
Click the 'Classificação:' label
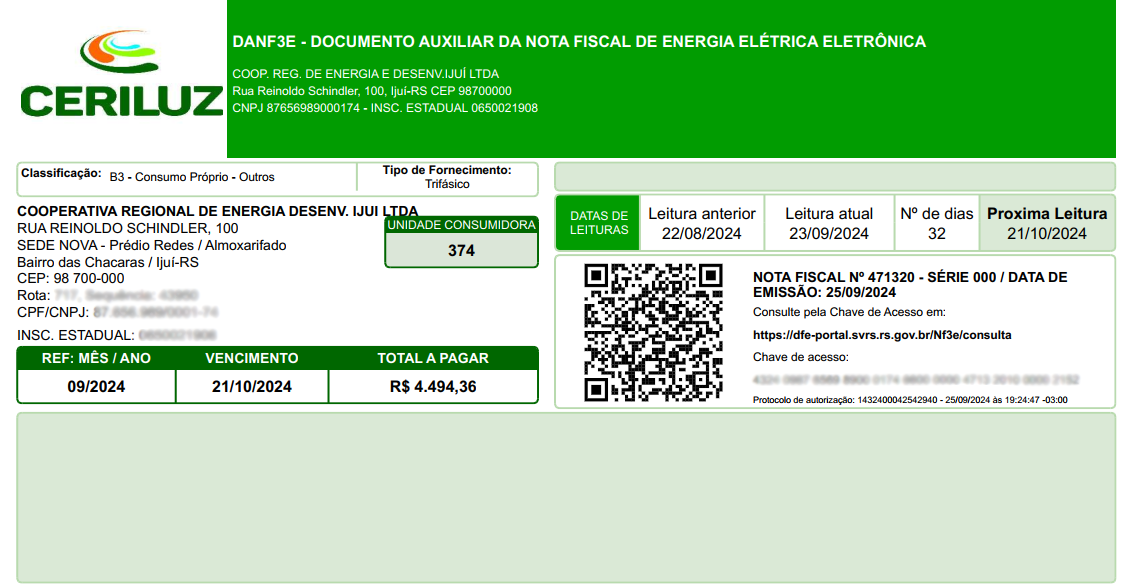coord(61,173)
